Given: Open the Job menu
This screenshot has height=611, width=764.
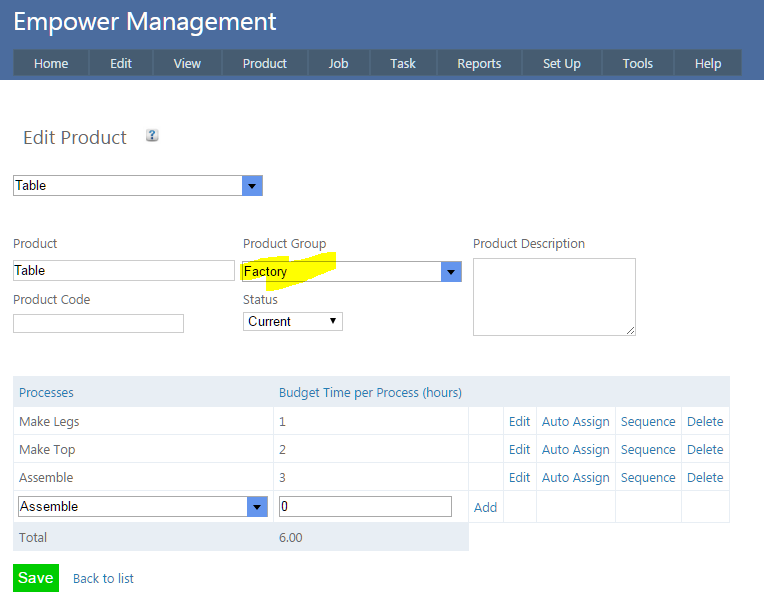Looking at the screenshot, I should (338, 63).
